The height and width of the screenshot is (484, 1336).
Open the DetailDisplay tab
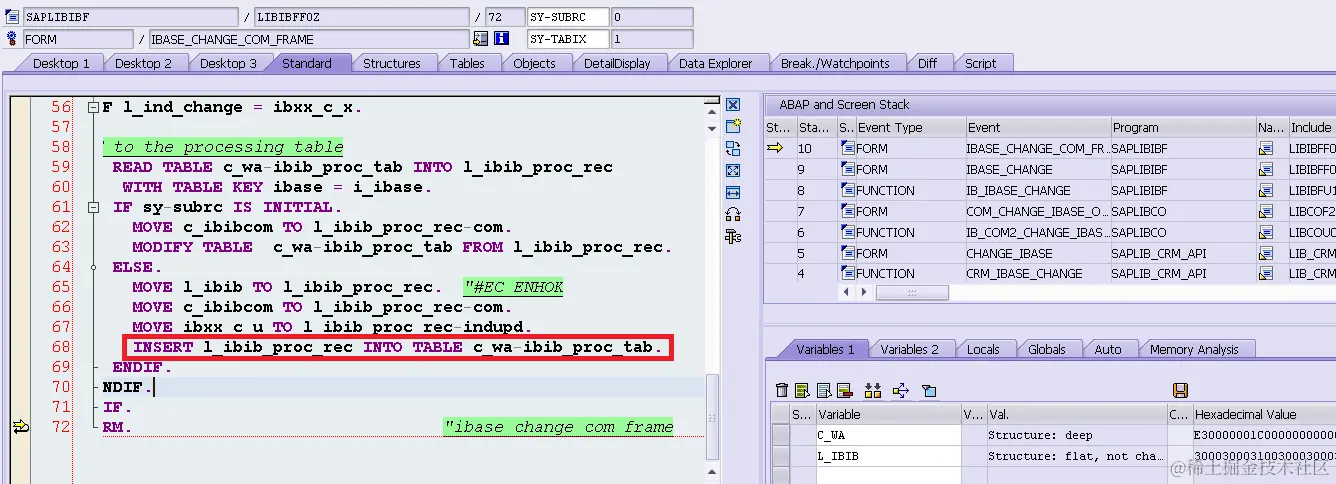pyautogui.click(x=617, y=63)
